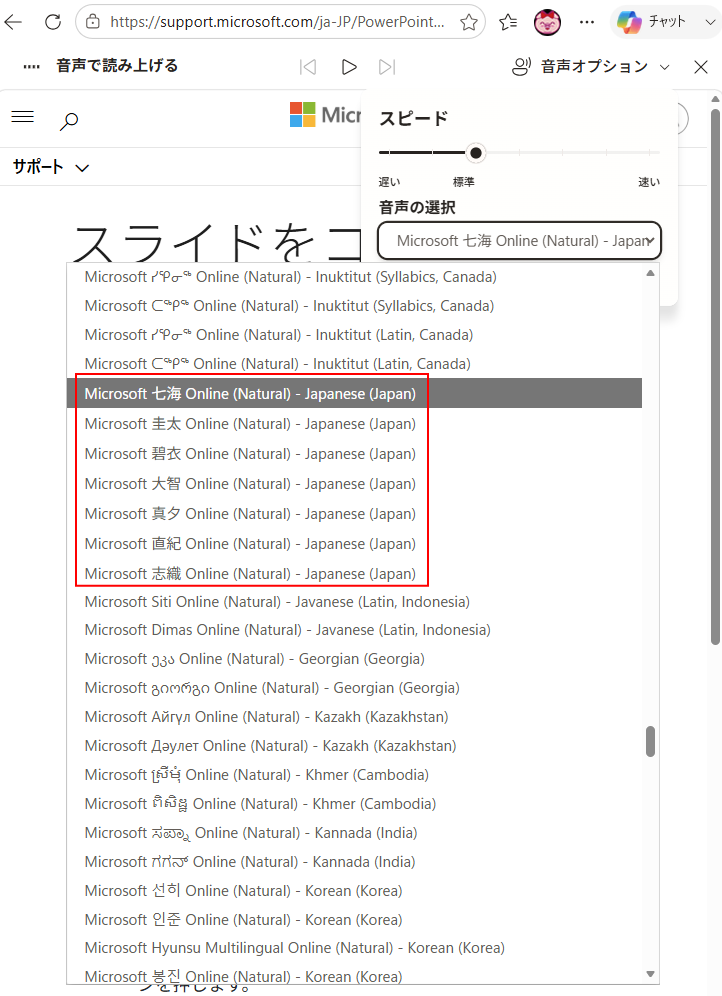Click the page vertical scrollbar thumb
This screenshot has width=722, height=996.
715,377
